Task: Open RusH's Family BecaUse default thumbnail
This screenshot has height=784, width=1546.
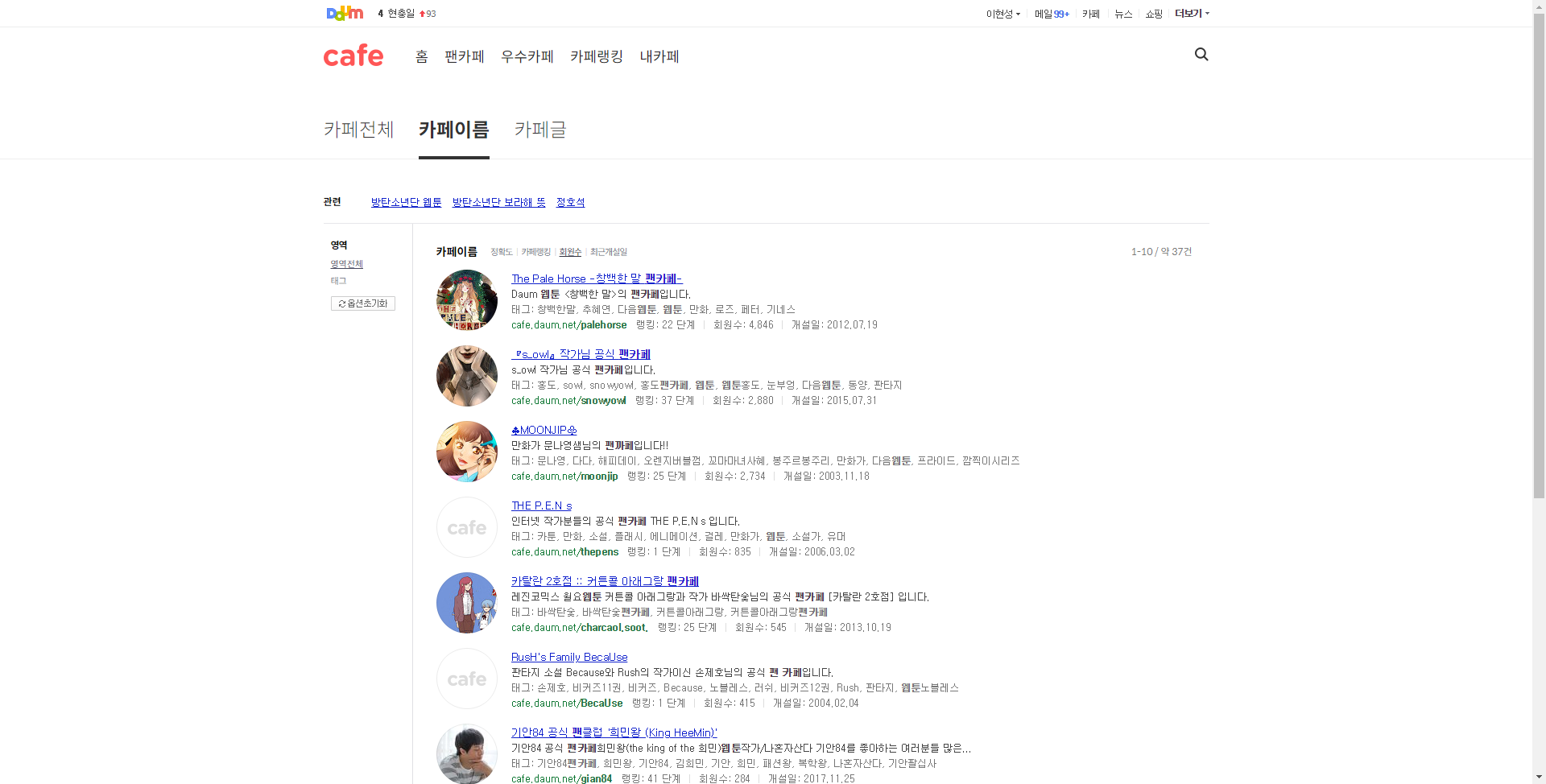Action: coord(467,679)
